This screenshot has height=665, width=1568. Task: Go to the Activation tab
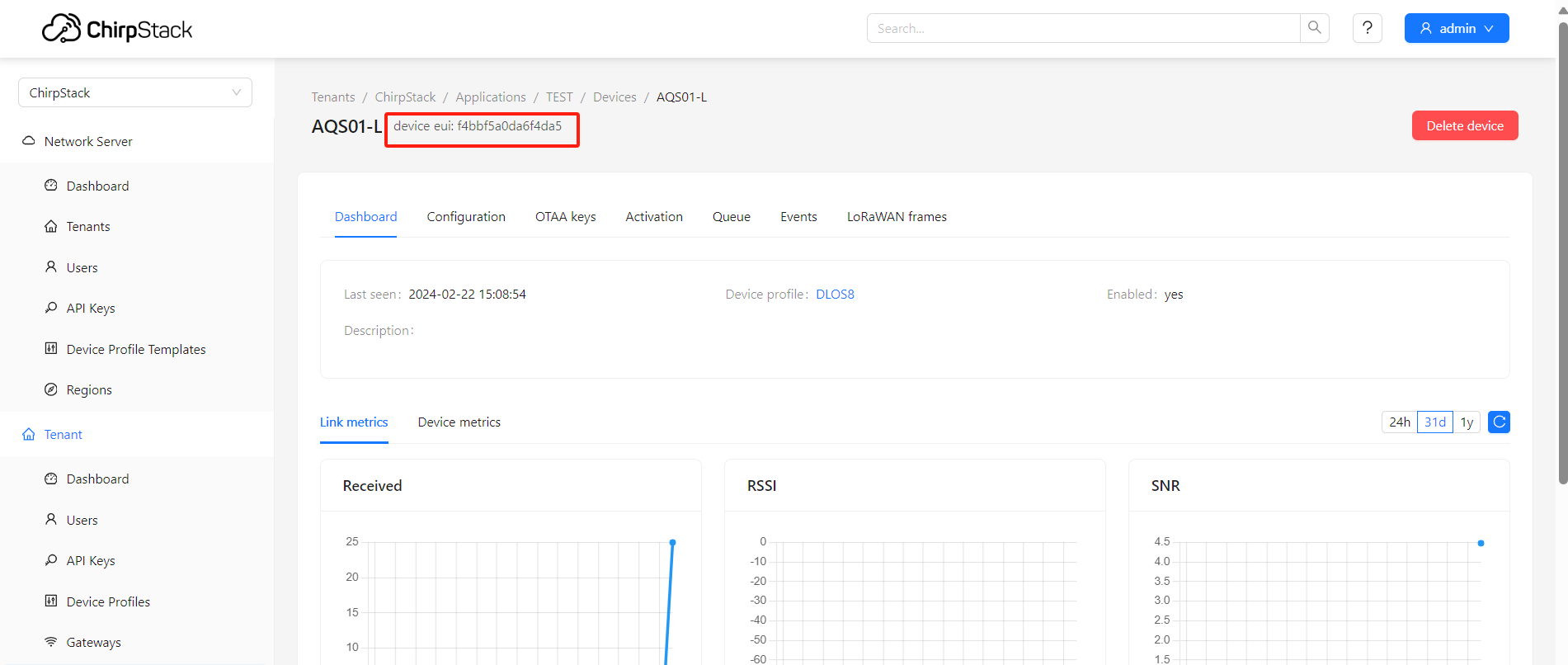click(654, 216)
